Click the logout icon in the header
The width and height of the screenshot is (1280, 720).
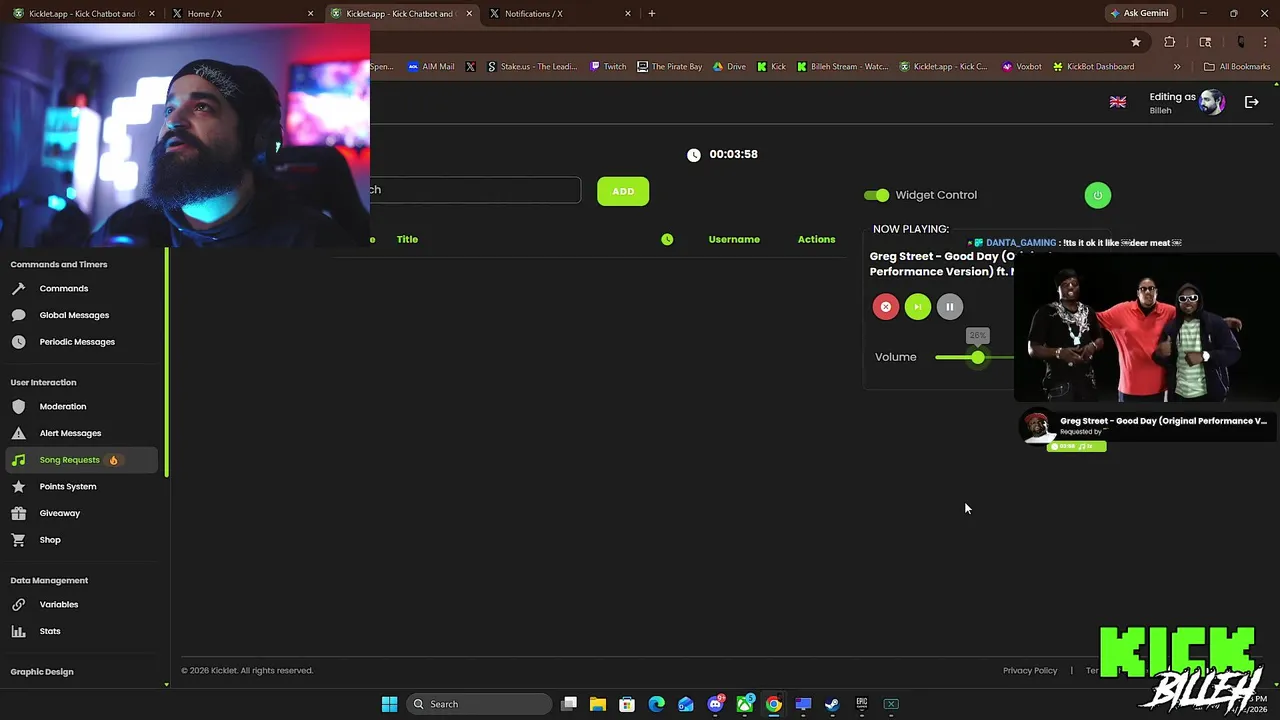(x=1251, y=102)
